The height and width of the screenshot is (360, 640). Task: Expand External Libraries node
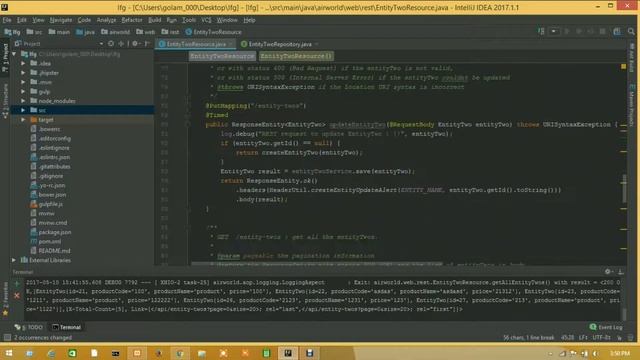point(14,260)
